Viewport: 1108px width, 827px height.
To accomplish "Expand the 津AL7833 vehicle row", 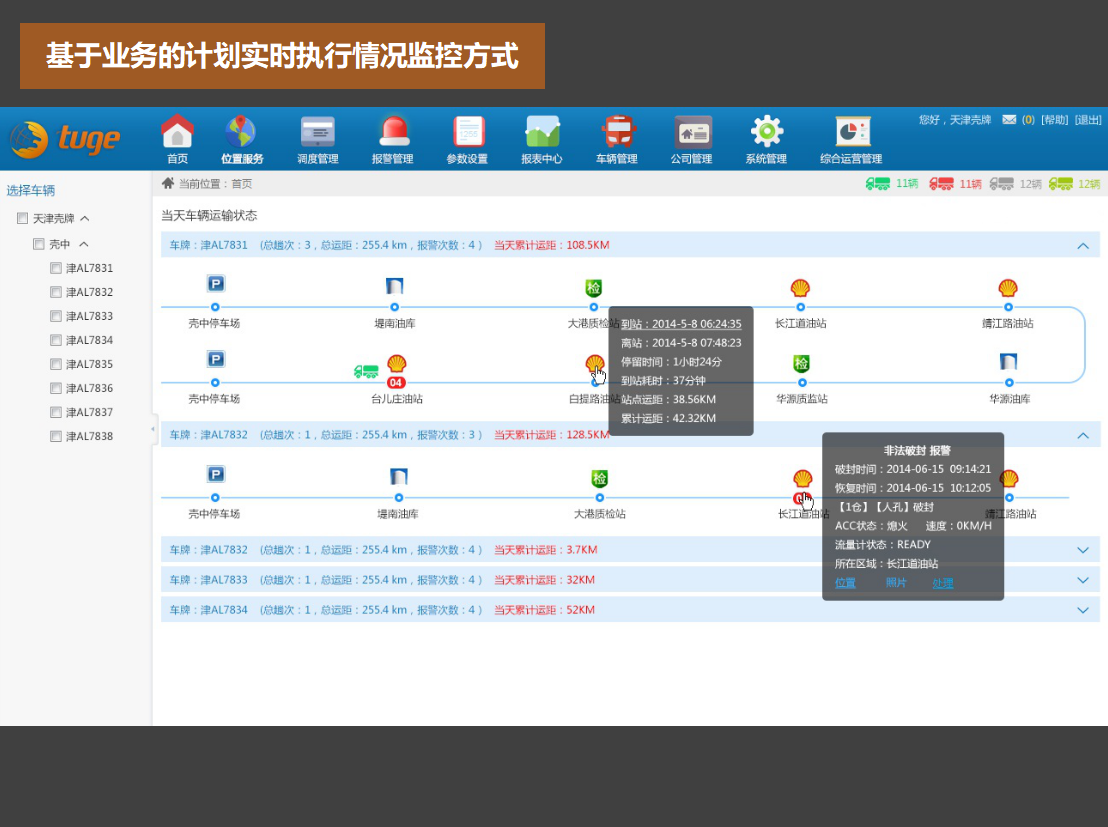I will point(1082,580).
